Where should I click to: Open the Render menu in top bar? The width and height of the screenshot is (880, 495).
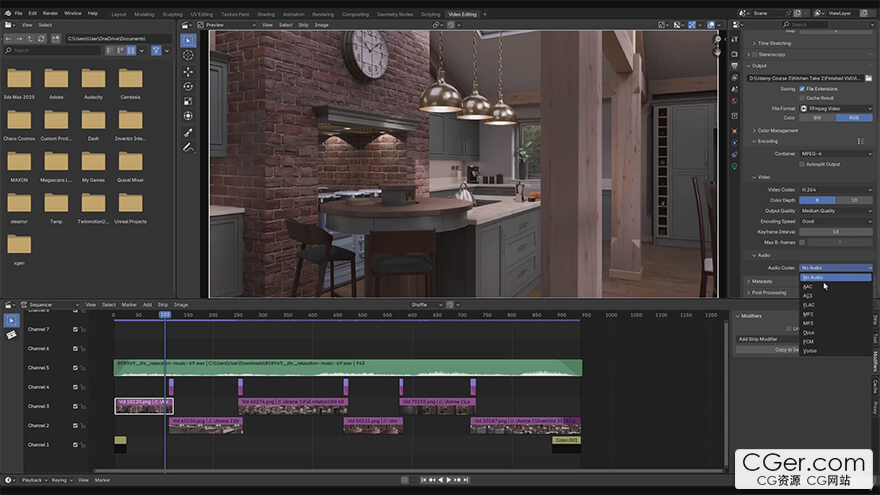point(50,13)
